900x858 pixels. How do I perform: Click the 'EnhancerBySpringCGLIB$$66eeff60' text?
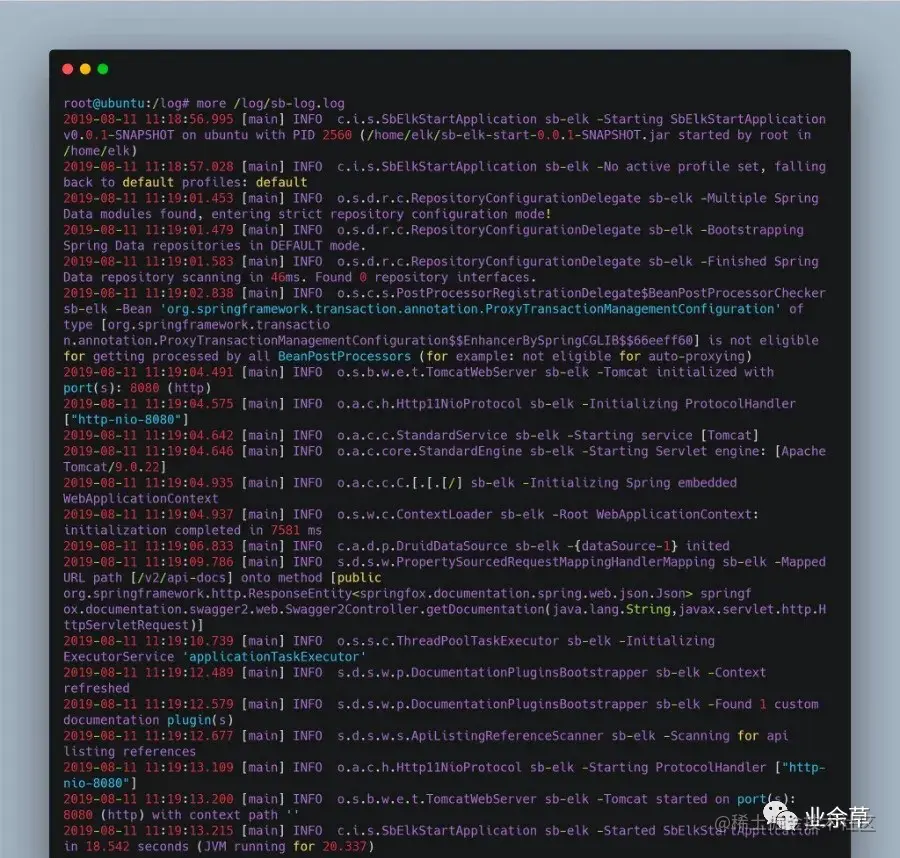coord(578,340)
